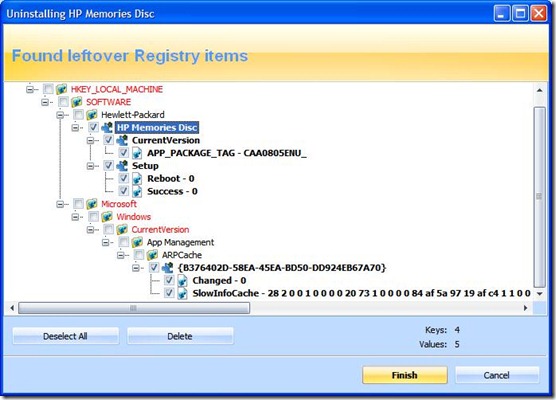Check the Microsoft key checkbox

pyautogui.click(x=78, y=204)
